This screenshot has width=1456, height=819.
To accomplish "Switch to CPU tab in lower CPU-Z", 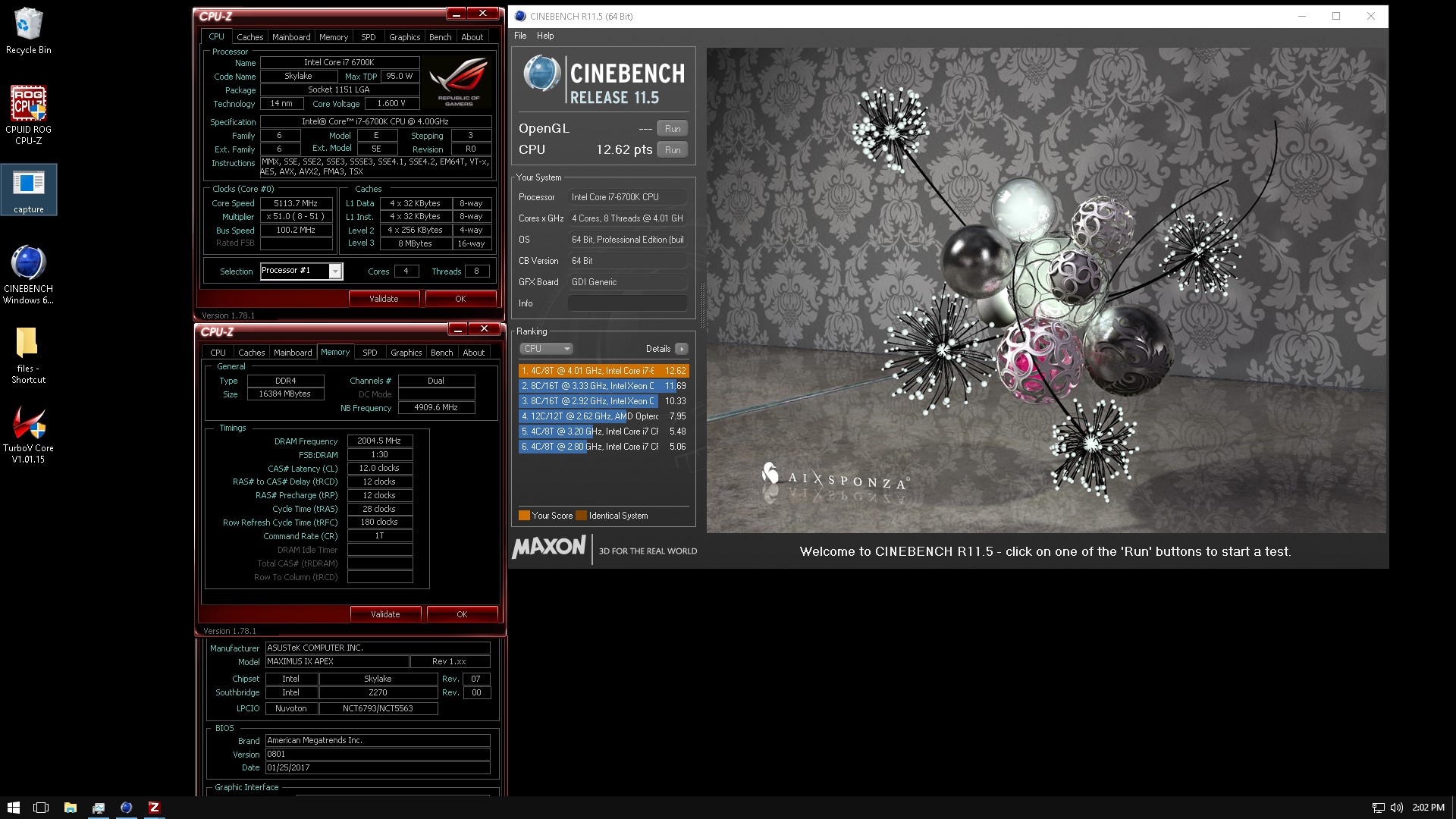I will [218, 353].
